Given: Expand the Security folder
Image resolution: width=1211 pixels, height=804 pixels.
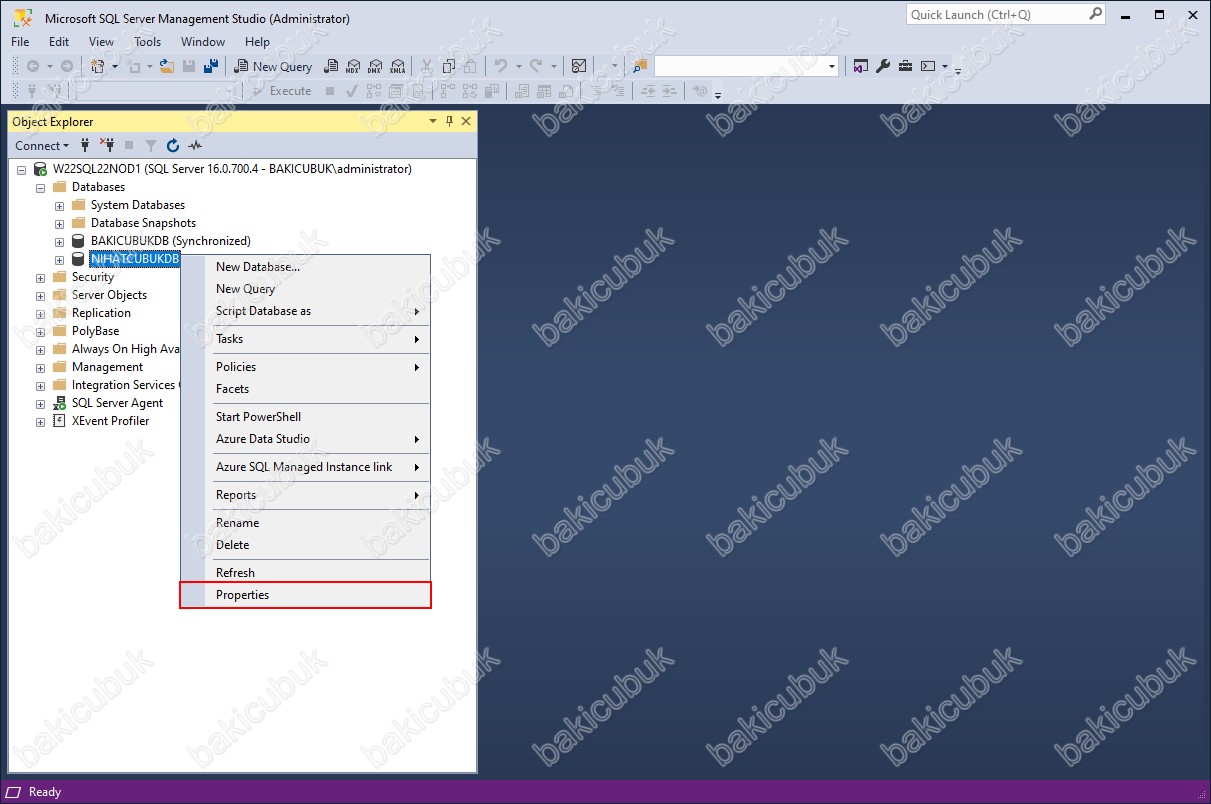Looking at the screenshot, I should (x=40, y=278).
